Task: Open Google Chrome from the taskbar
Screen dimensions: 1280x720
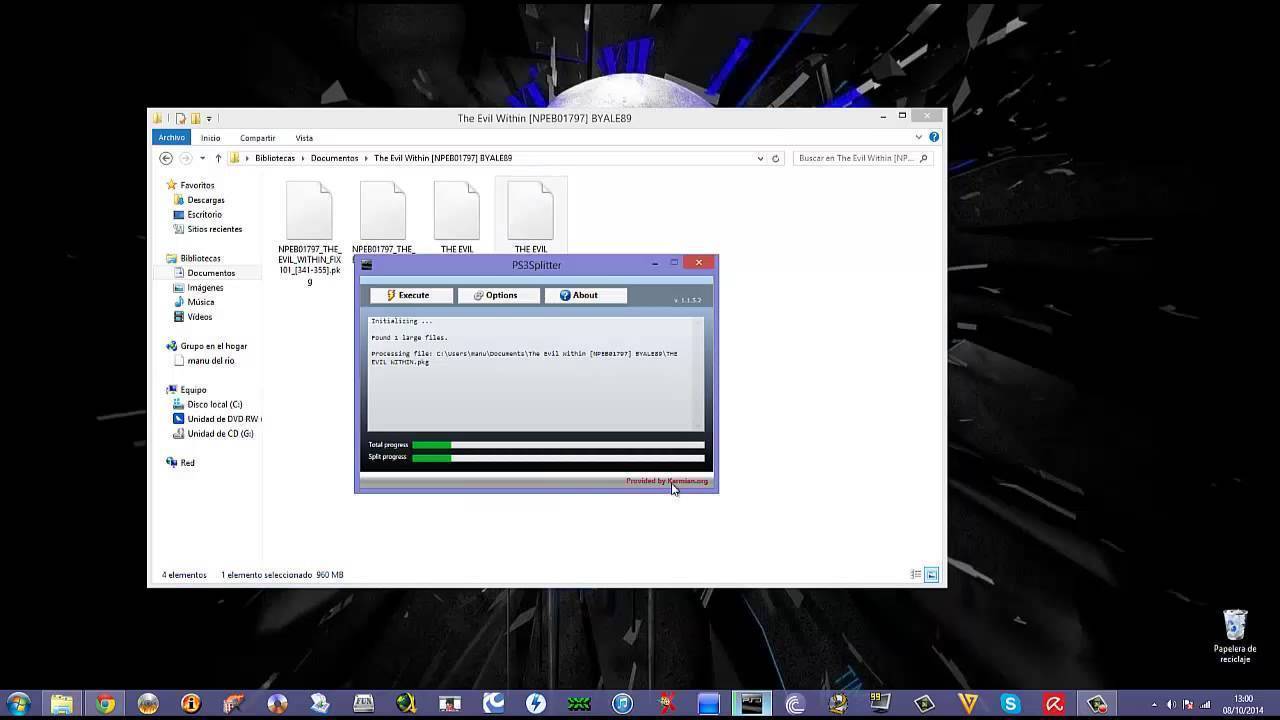Action: click(x=105, y=704)
